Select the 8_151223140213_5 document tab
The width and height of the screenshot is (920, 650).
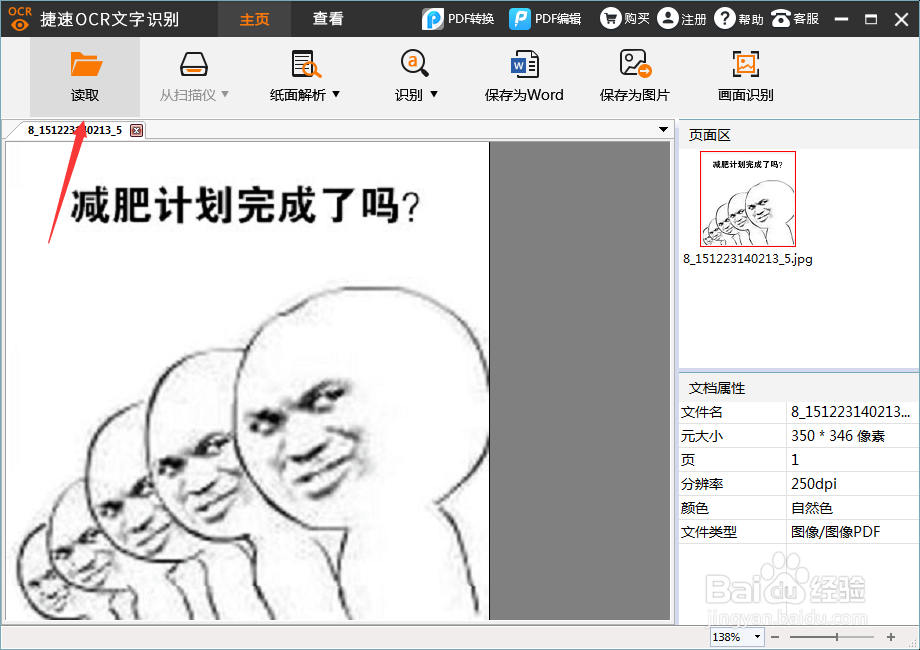pos(75,130)
